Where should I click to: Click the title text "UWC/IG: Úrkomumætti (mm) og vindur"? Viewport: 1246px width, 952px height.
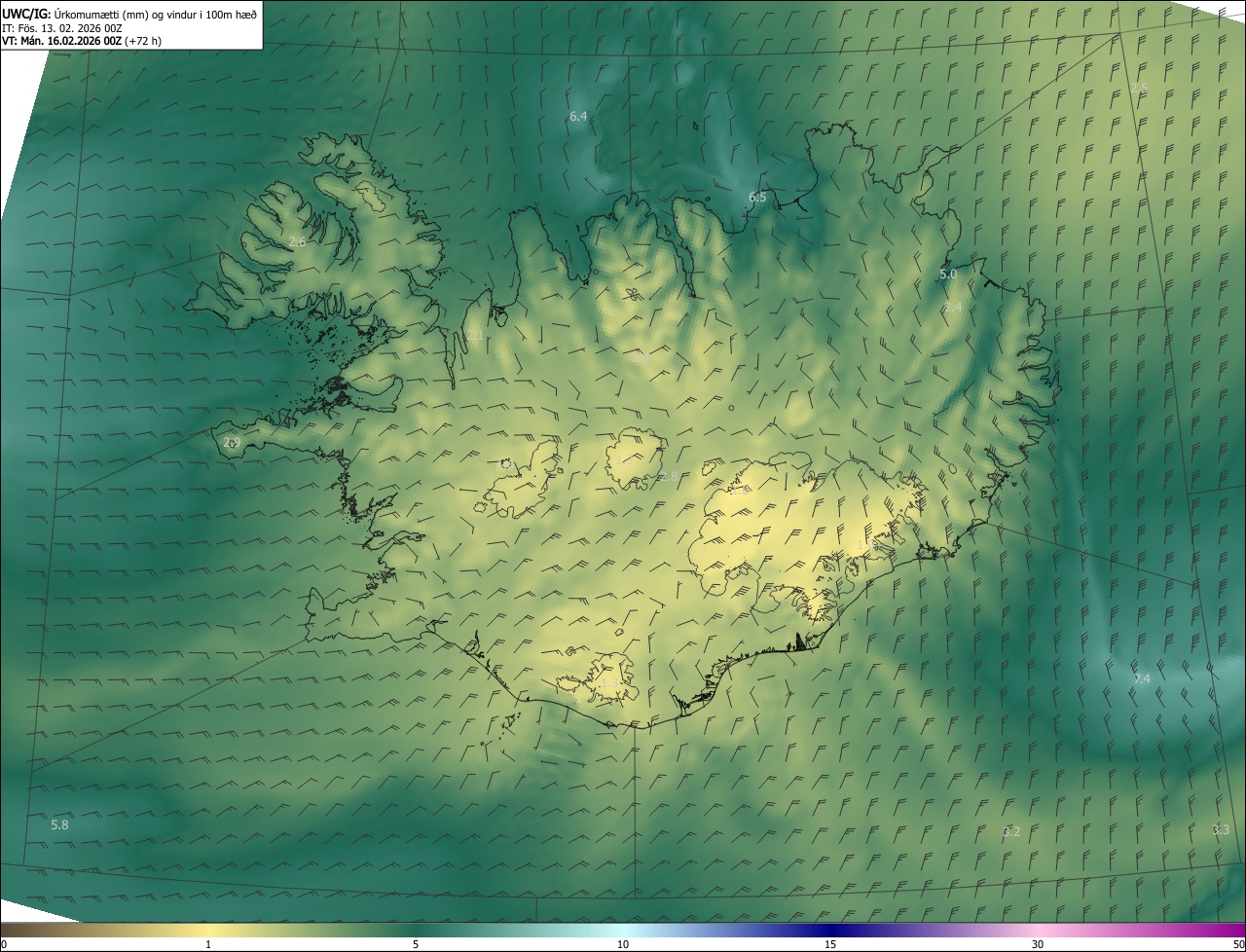pos(100,14)
